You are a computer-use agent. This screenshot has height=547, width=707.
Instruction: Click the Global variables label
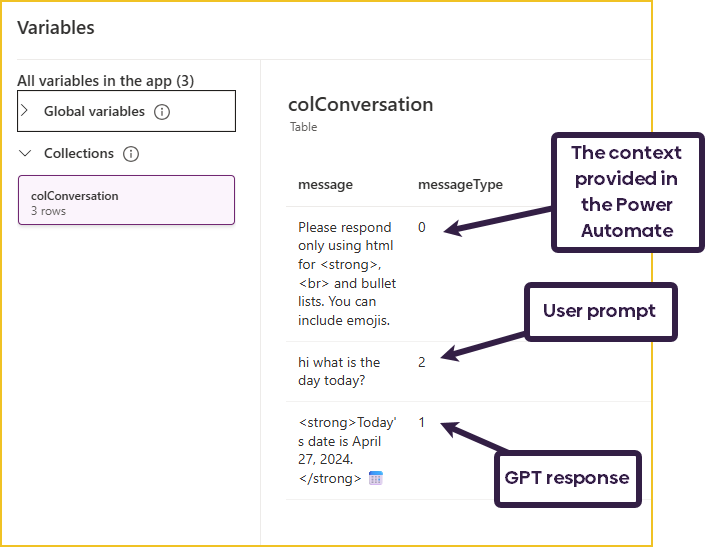pyautogui.click(x=94, y=112)
